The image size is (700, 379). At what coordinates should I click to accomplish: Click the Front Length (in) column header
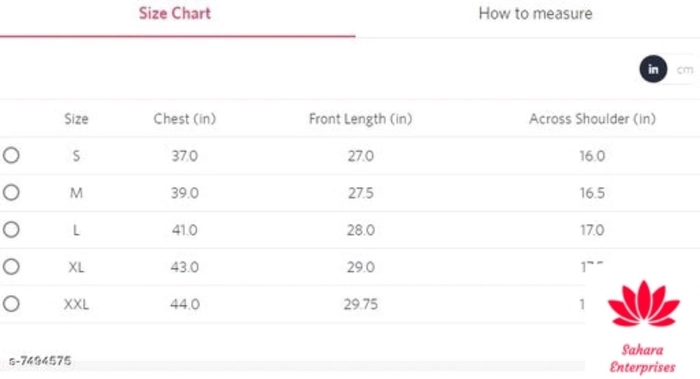pyautogui.click(x=360, y=119)
